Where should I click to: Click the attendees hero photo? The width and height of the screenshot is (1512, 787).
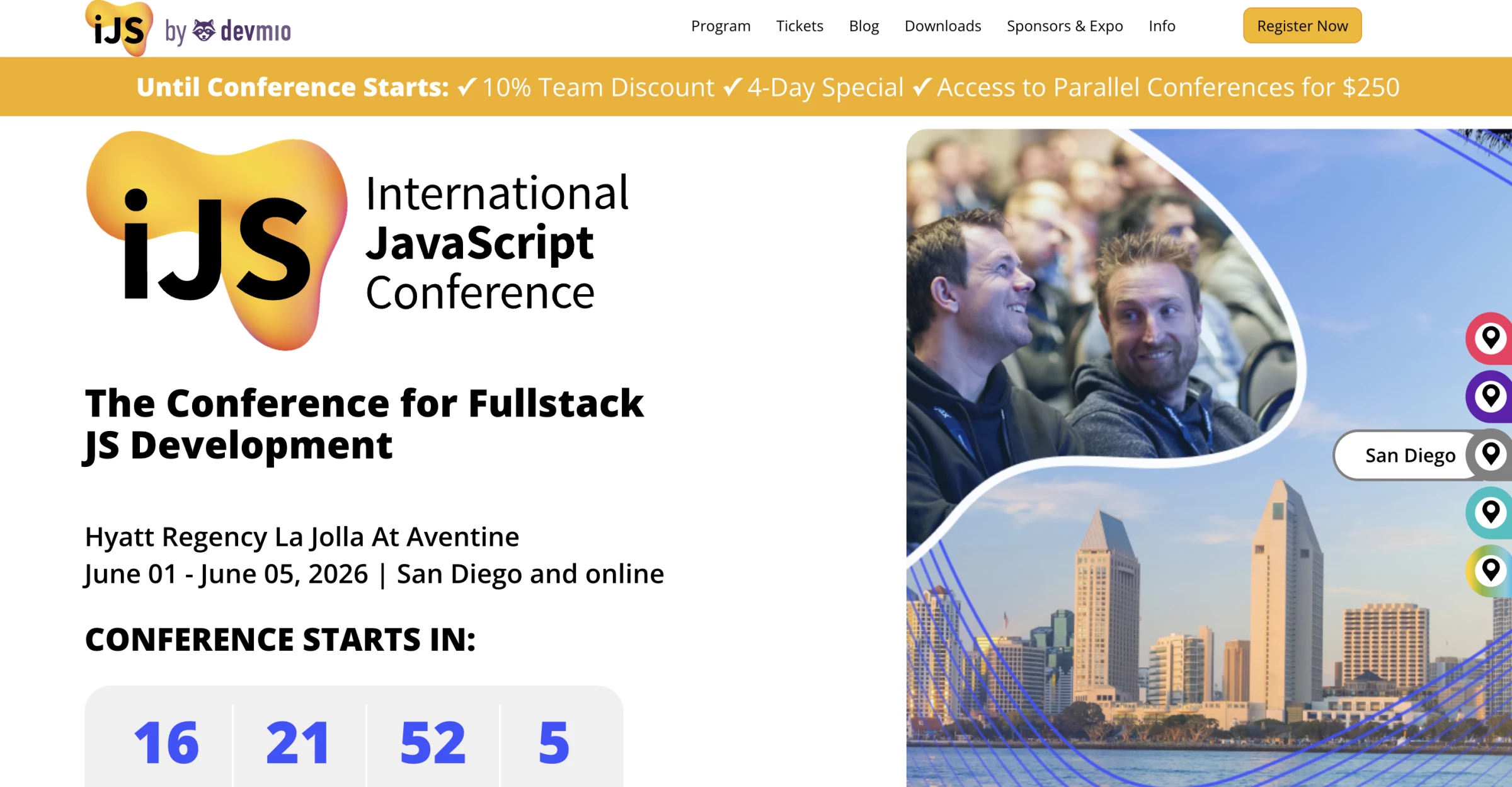[1102, 302]
